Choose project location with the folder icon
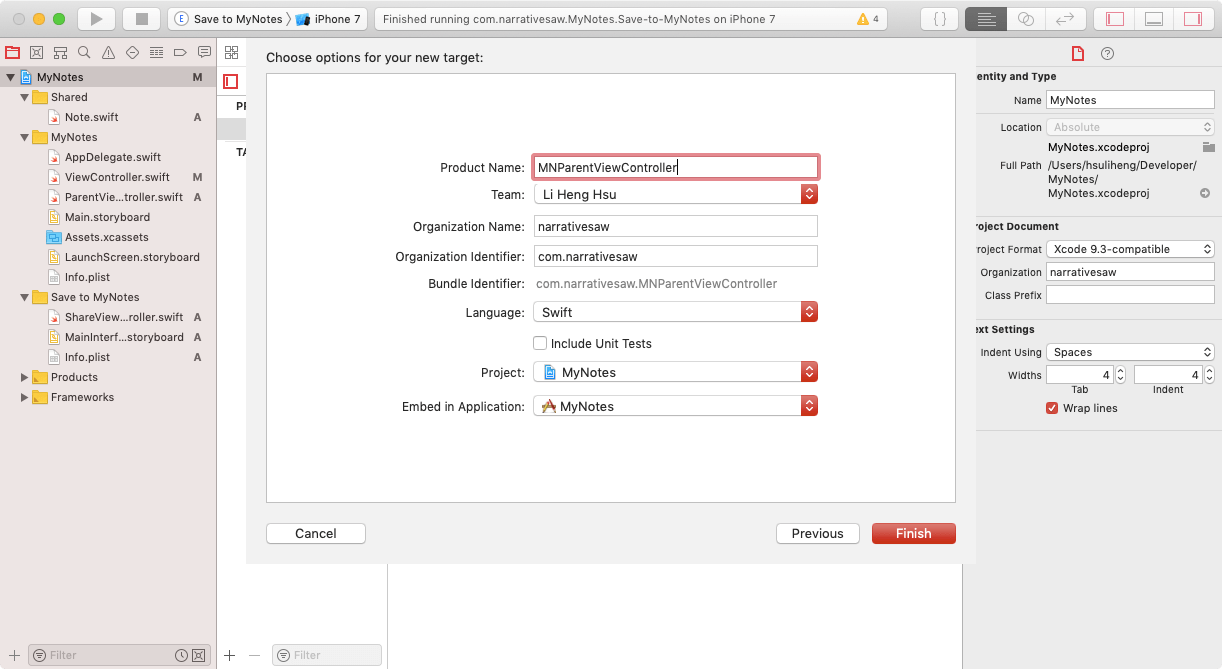This screenshot has height=669, width=1222. [1208, 147]
